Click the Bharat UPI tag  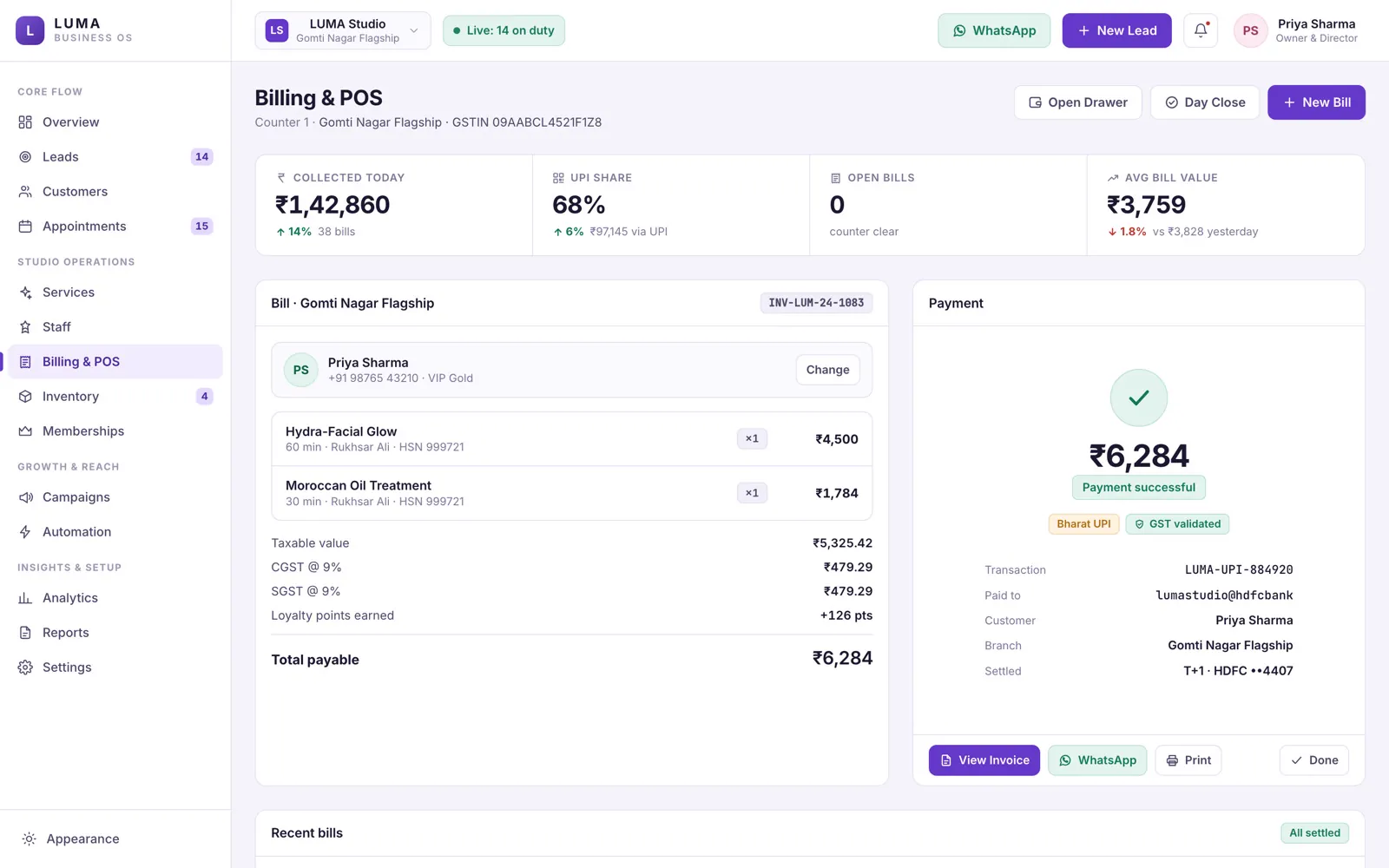[1083, 524]
